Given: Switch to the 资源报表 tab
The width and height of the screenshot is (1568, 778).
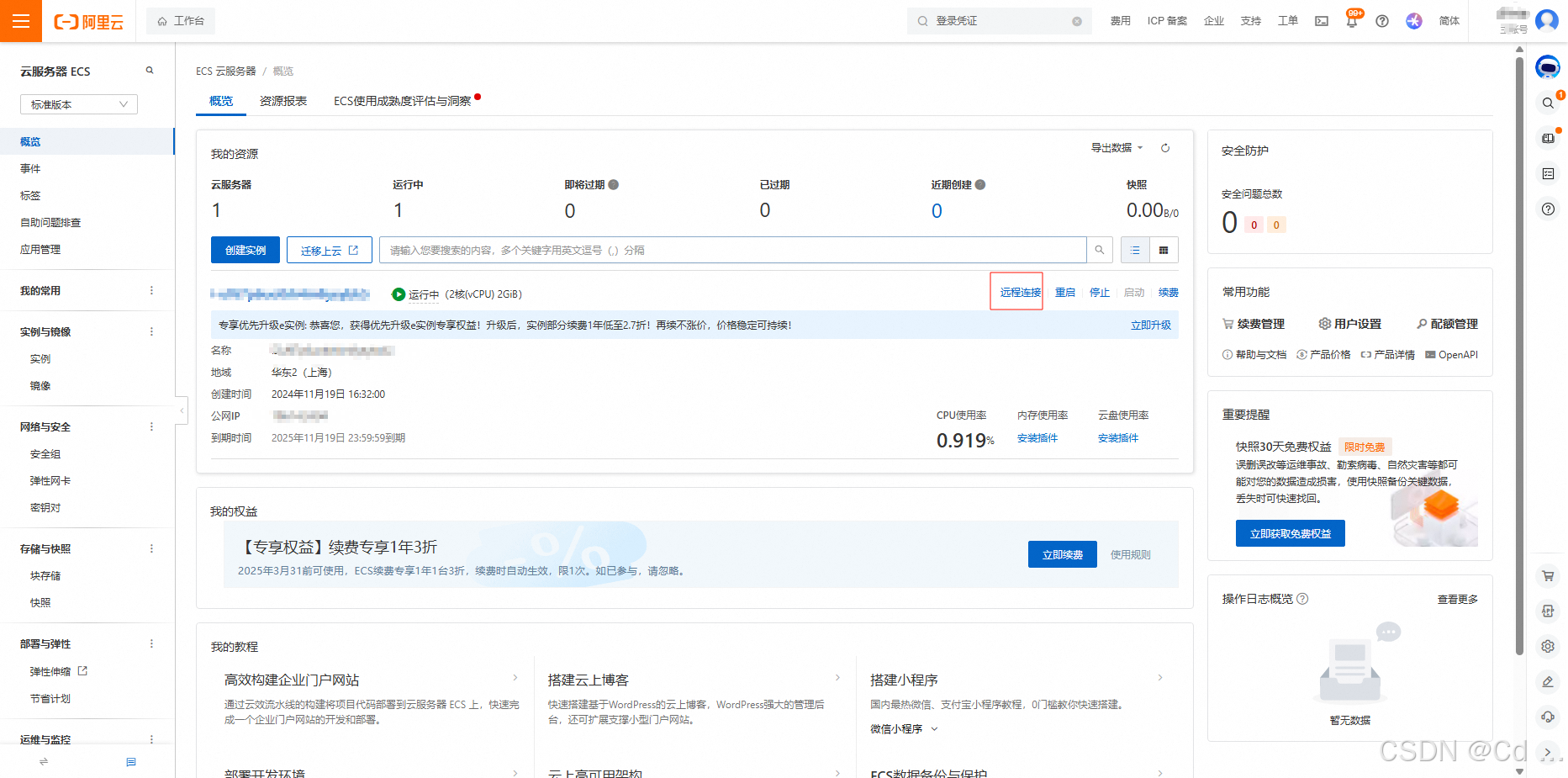Looking at the screenshot, I should click(x=283, y=101).
